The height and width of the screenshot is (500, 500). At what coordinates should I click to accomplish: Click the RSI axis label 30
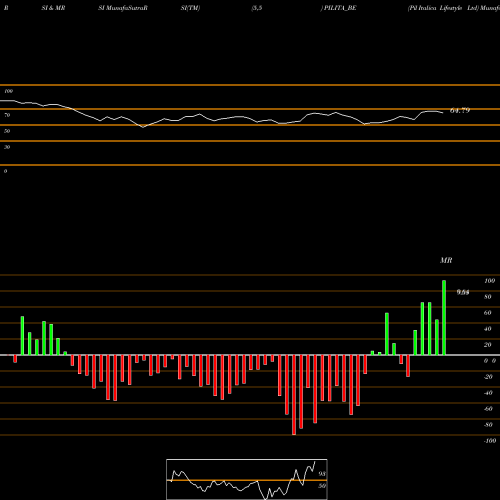pos(7,147)
